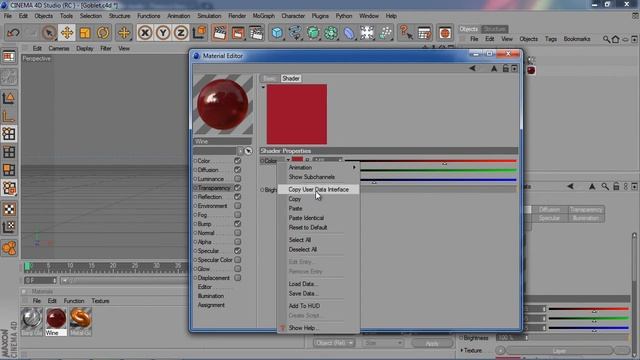This screenshot has height=360, width=640.
Task: Click the back arrow in Material Editor
Action: click(472, 68)
